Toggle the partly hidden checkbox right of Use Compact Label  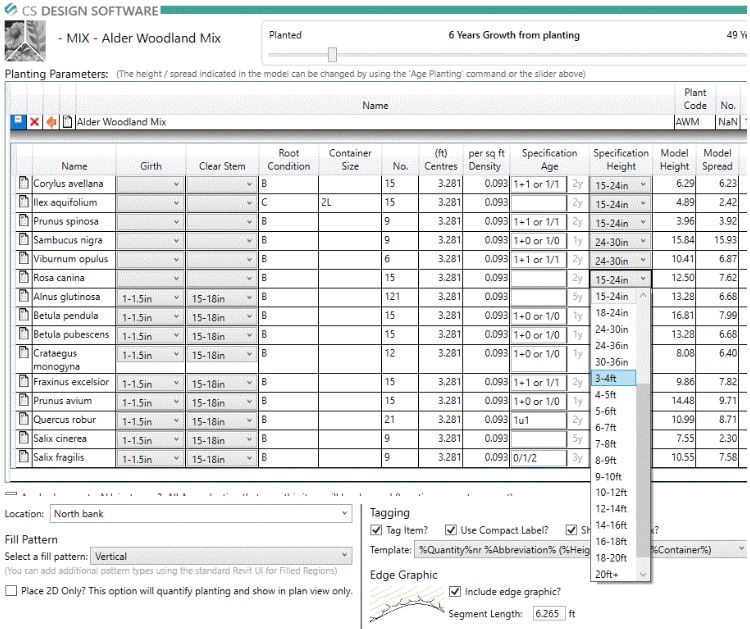tap(571, 530)
